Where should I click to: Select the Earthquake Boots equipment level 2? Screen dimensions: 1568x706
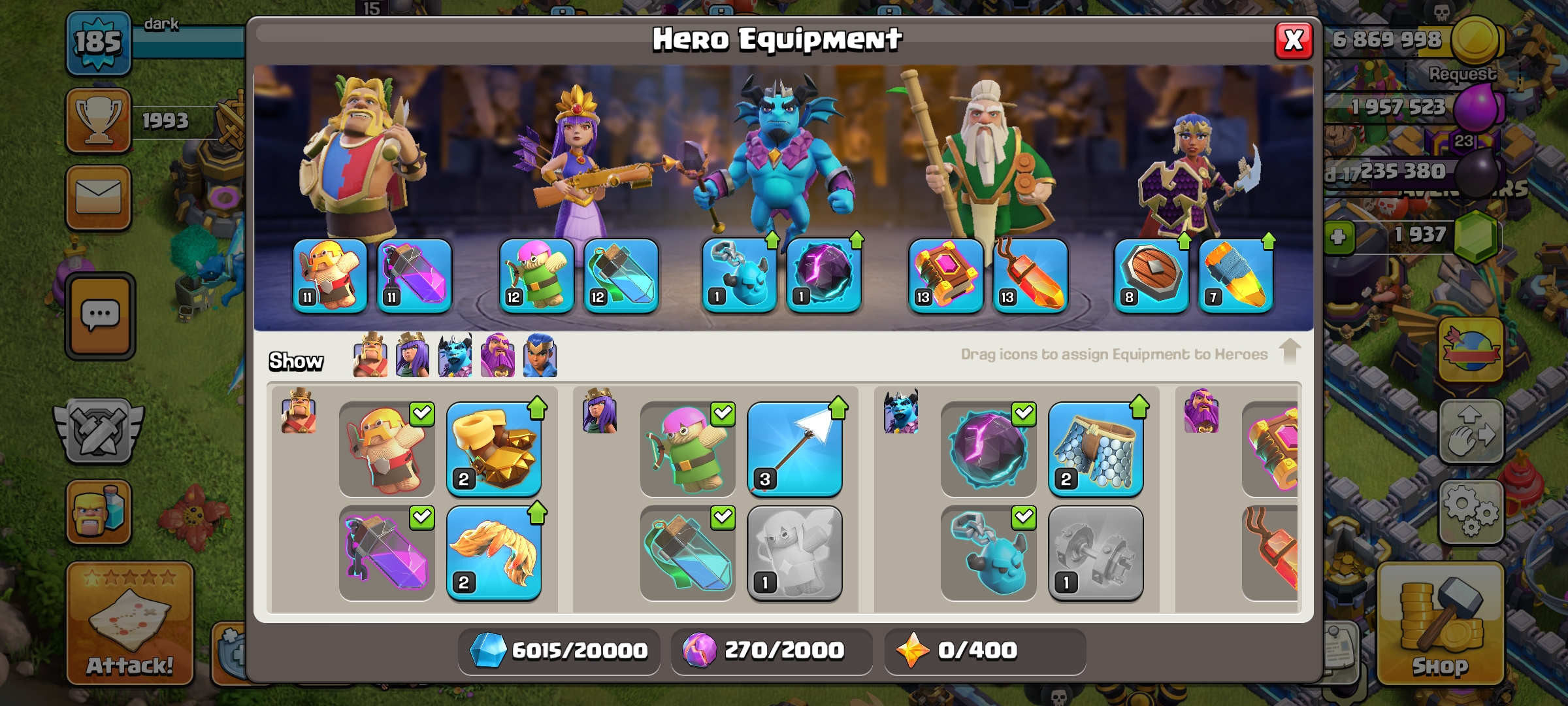(494, 450)
